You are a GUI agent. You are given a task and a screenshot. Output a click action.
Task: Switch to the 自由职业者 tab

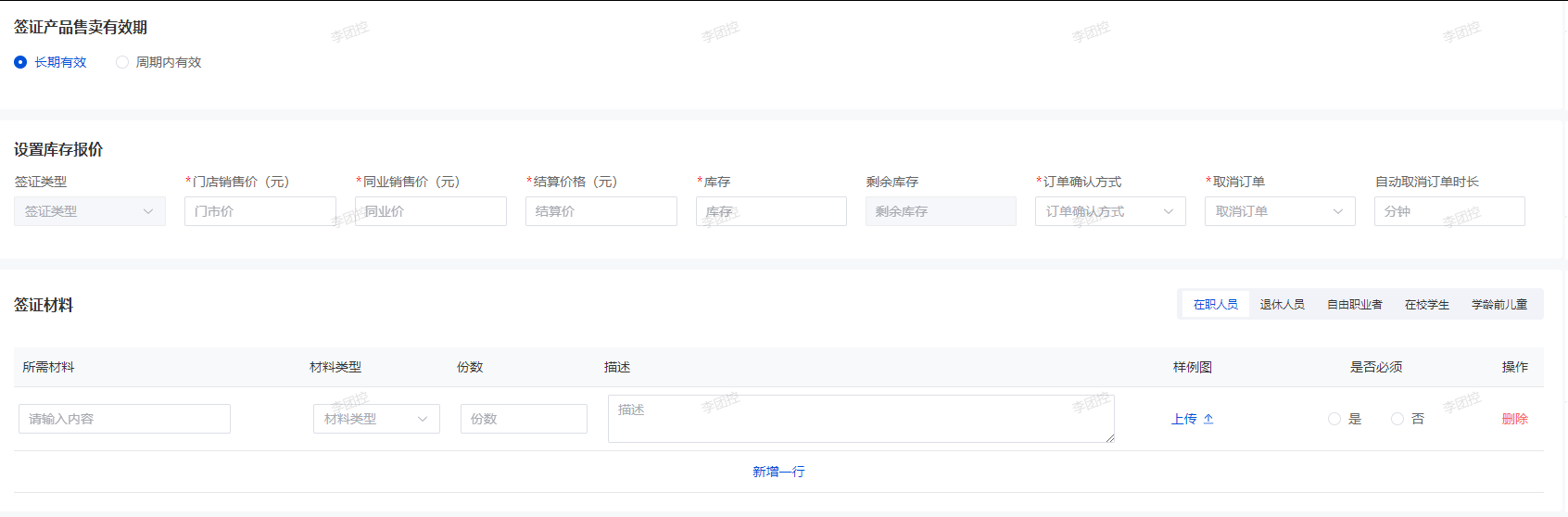tap(1354, 304)
